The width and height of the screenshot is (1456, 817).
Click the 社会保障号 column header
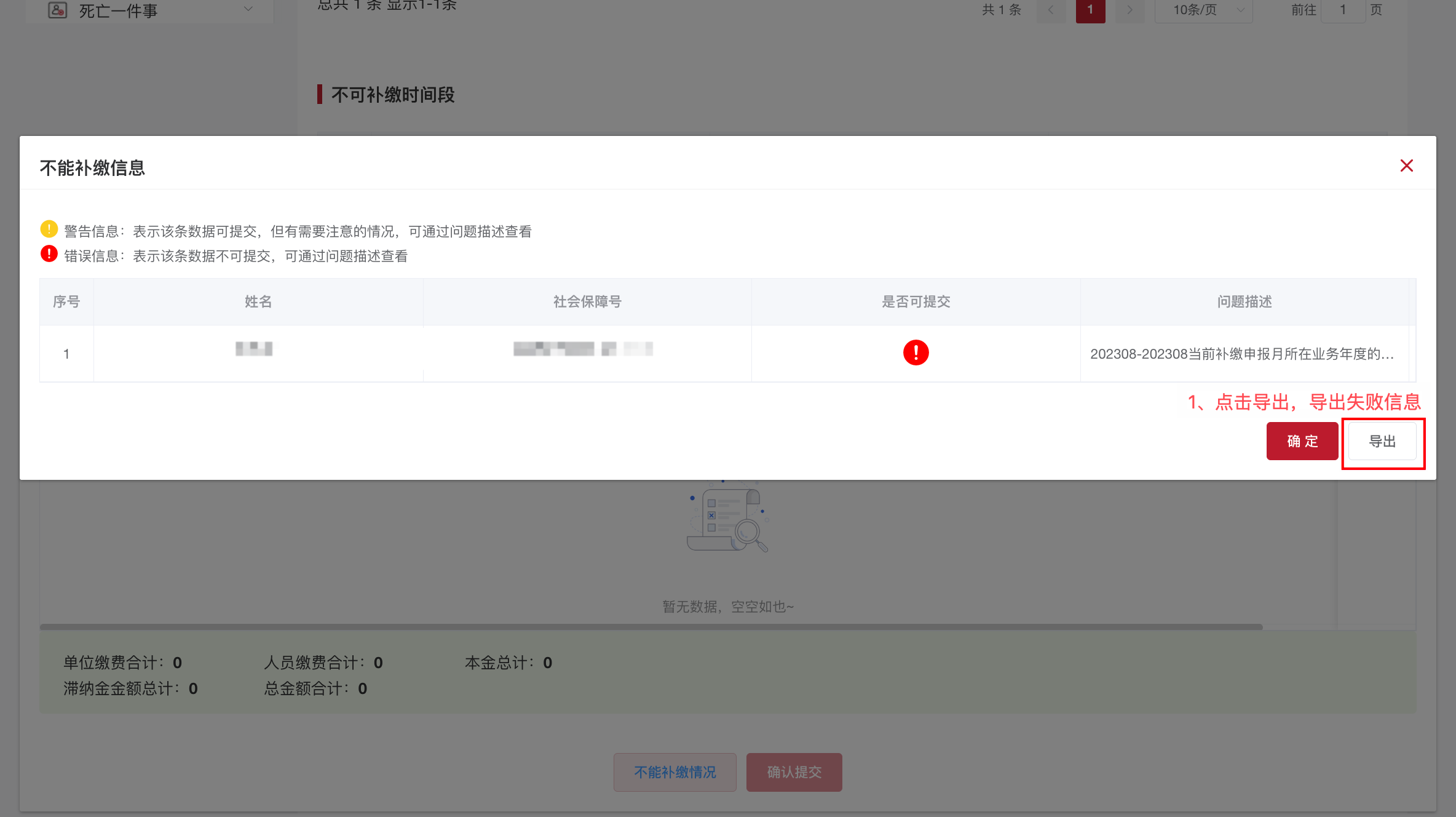pos(586,301)
